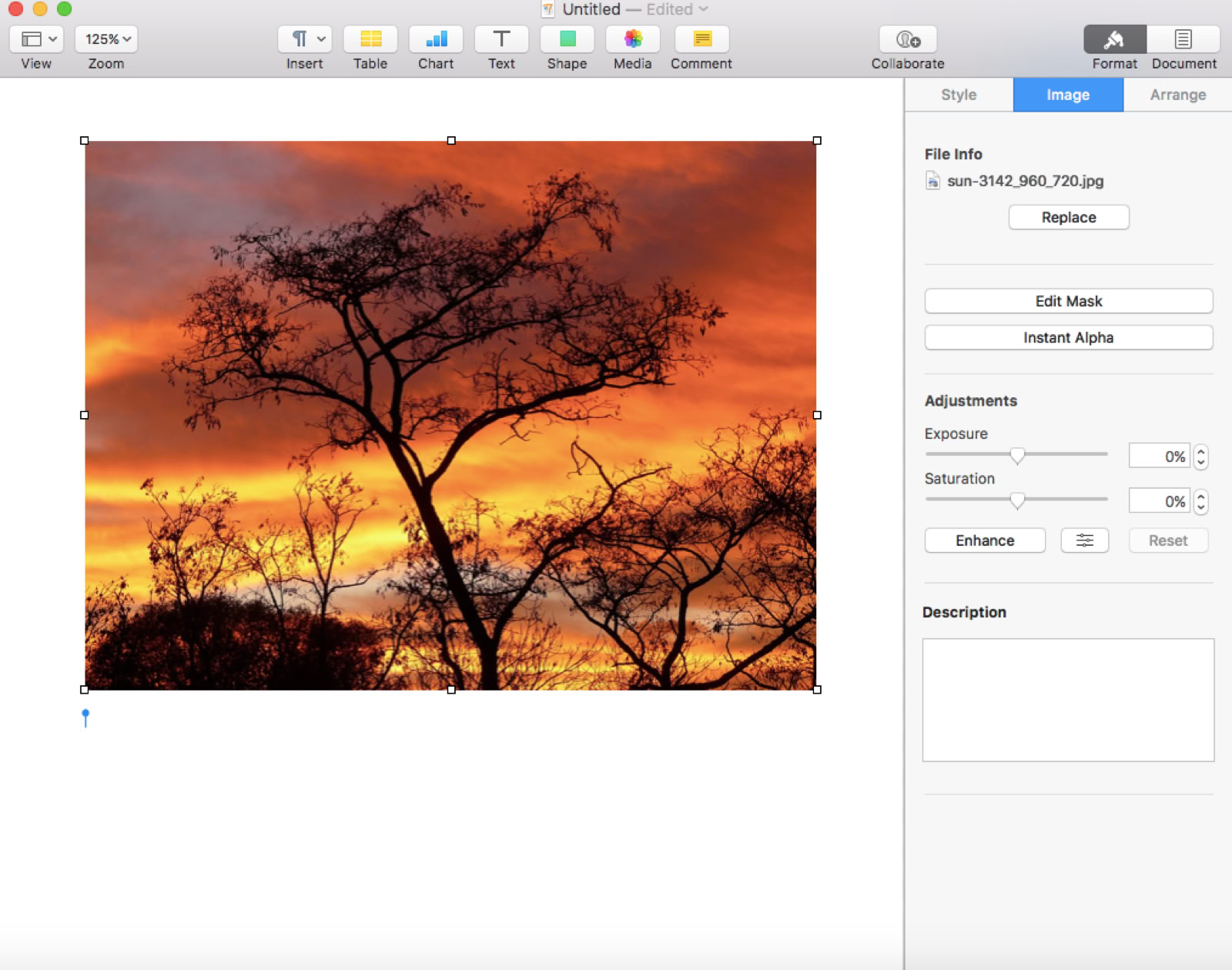Open the Insert dropdown menu
This screenshot has height=970, width=1232.
(305, 39)
